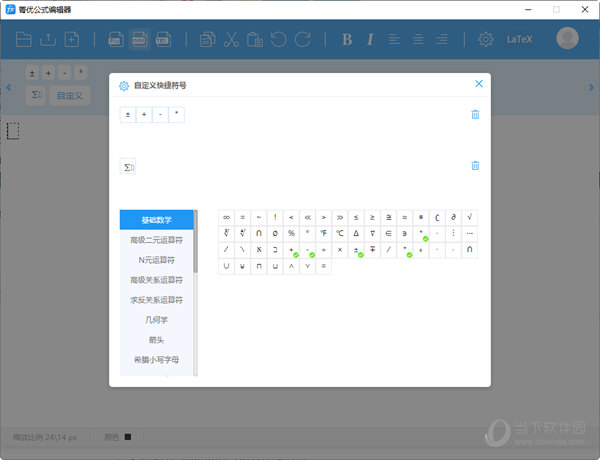Click the 自定义 button behind the dialog
This screenshot has height=460, width=600.
pos(70,95)
